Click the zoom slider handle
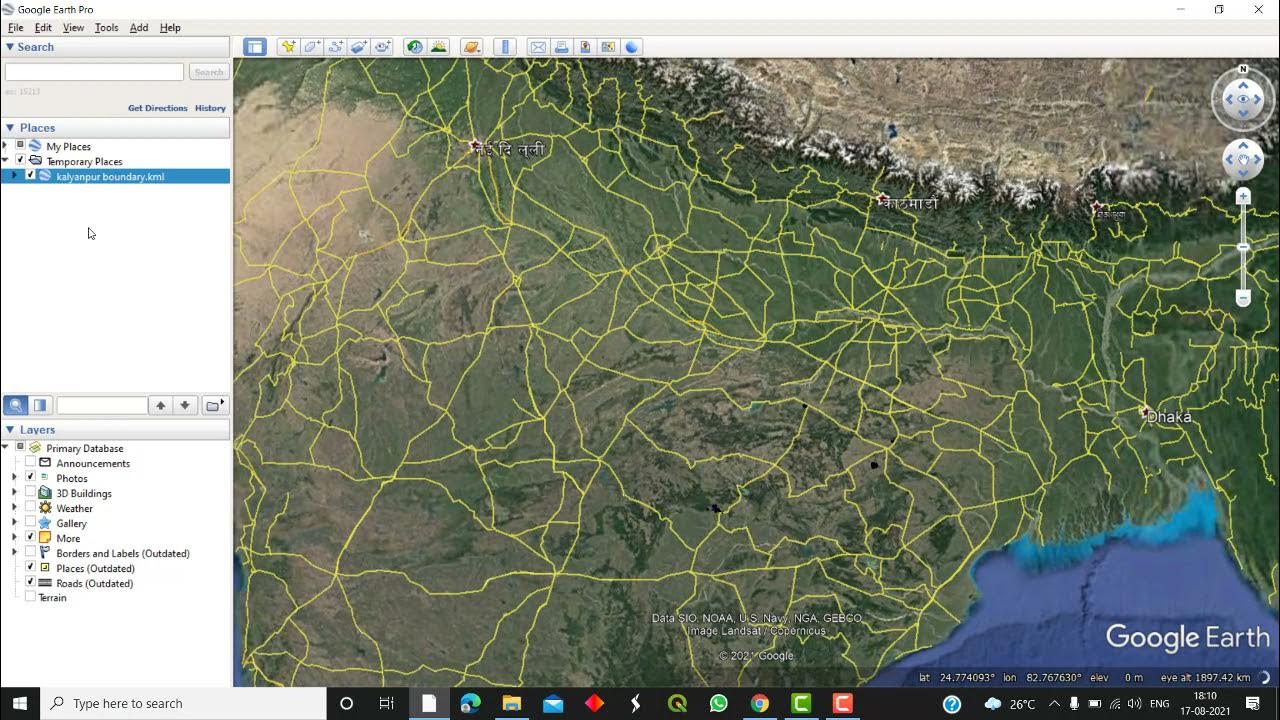Viewport: 1280px width, 720px height. coord(1243,247)
